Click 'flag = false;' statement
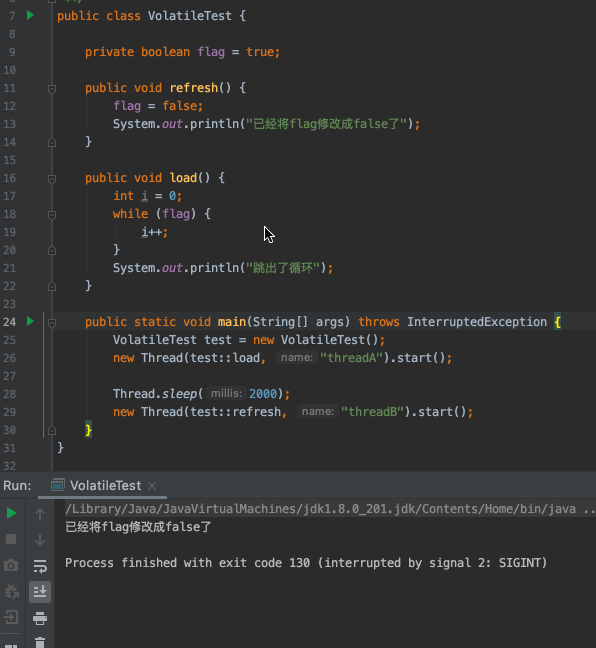 coord(158,106)
